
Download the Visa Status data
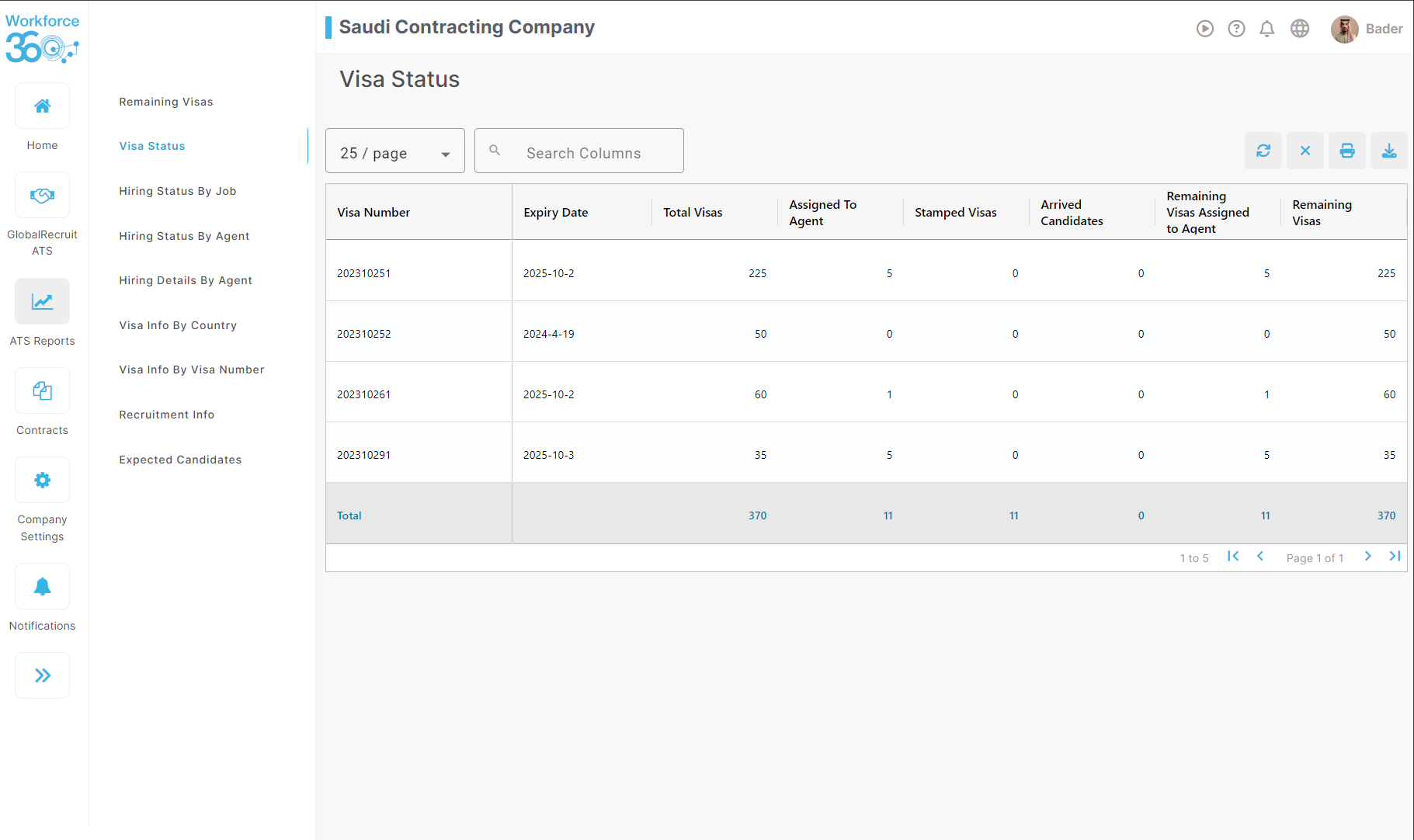click(x=1389, y=151)
